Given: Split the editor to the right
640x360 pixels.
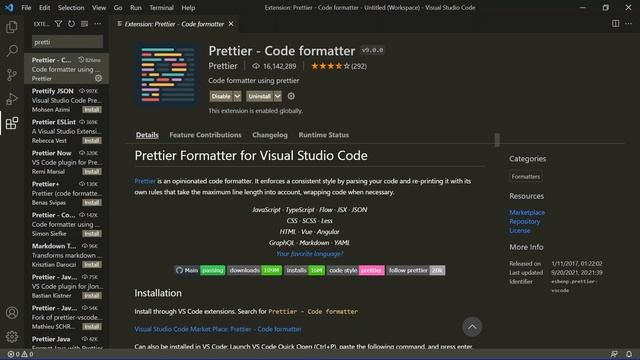Looking at the screenshot, I should pyautogui.click(x=615, y=24).
